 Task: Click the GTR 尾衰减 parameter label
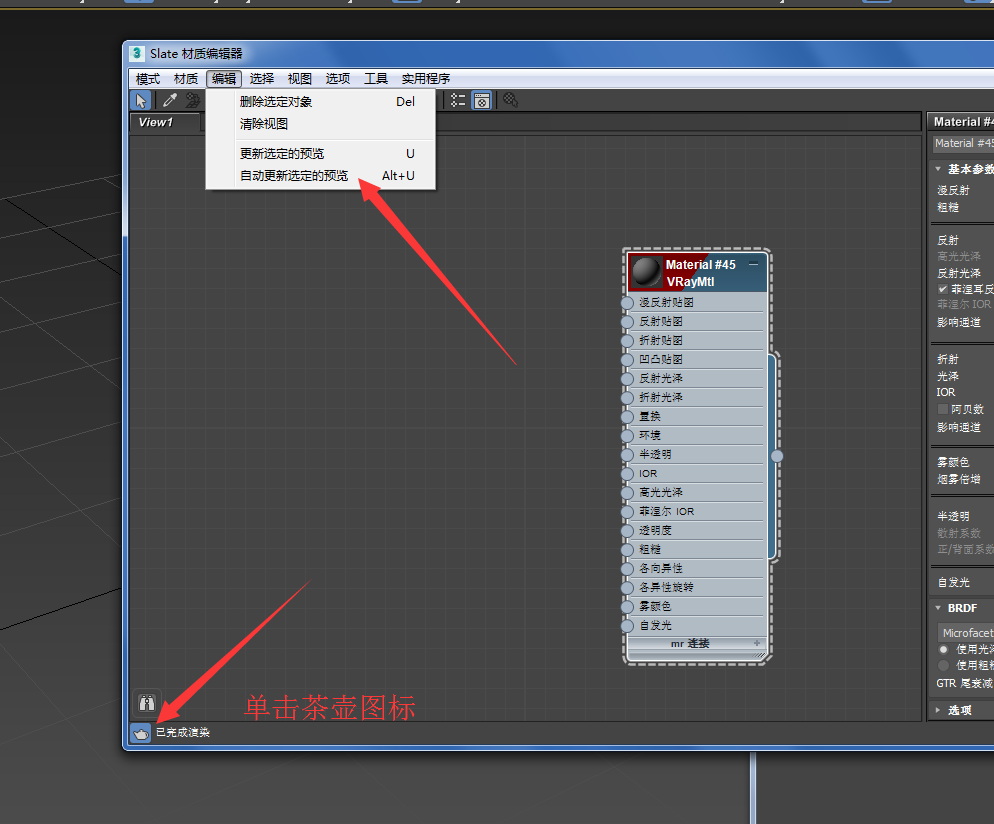click(x=965, y=683)
